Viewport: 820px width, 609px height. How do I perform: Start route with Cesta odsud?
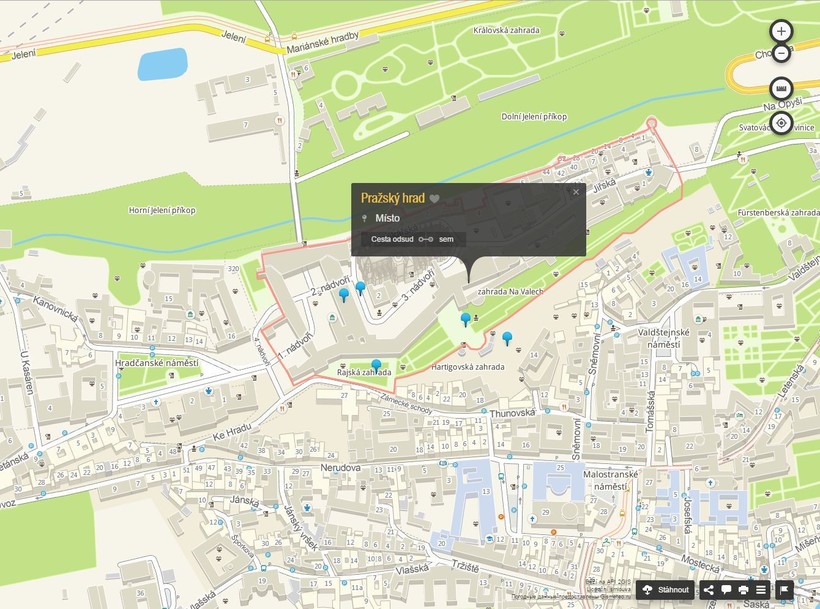(392, 239)
